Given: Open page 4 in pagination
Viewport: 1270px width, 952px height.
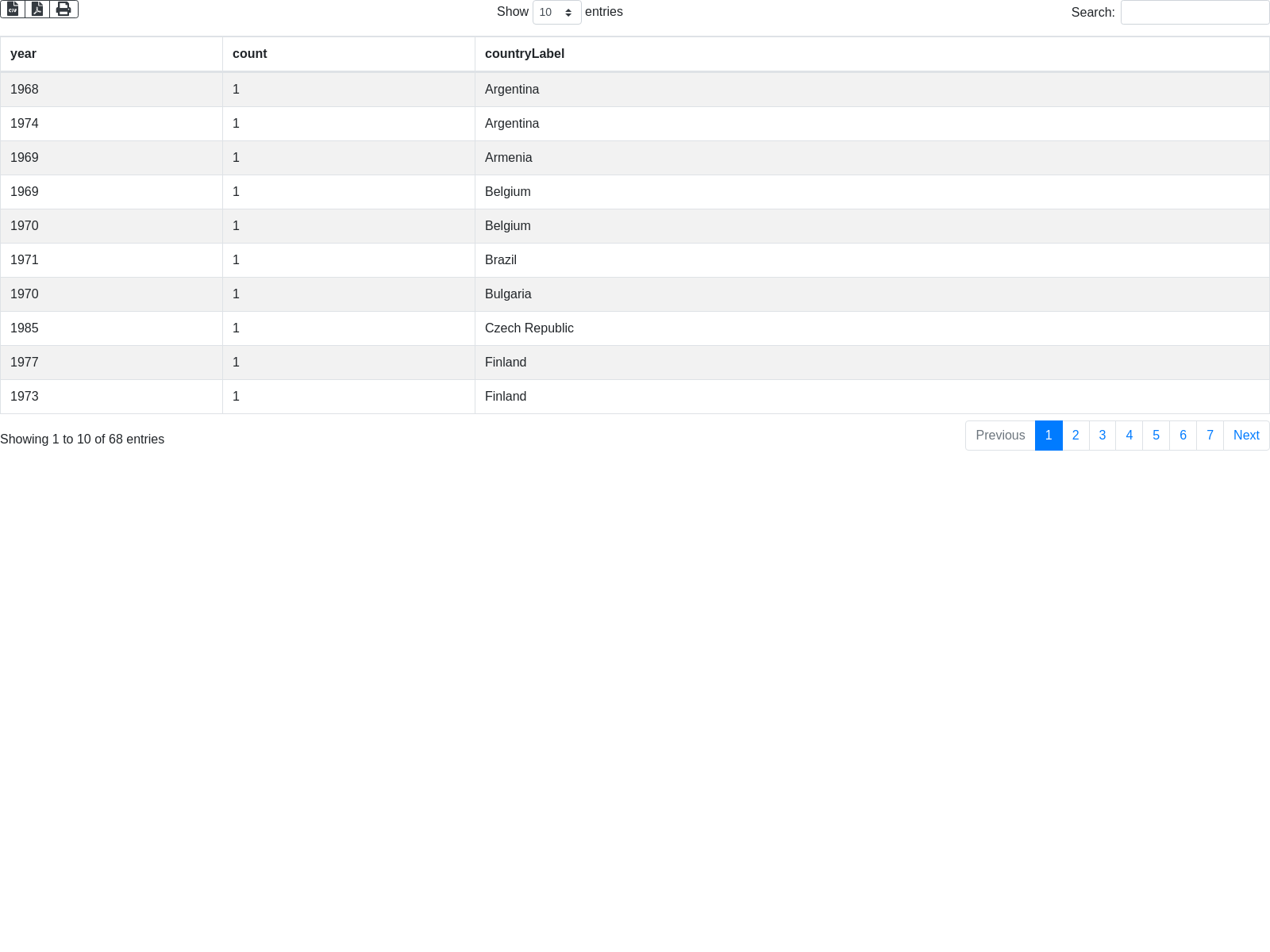Looking at the screenshot, I should (1130, 436).
